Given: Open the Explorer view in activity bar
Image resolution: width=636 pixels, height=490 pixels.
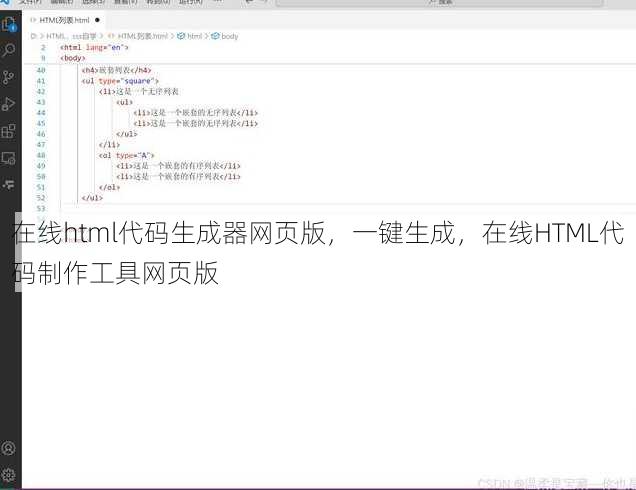Looking at the screenshot, I should pyautogui.click(x=9, y=24).
